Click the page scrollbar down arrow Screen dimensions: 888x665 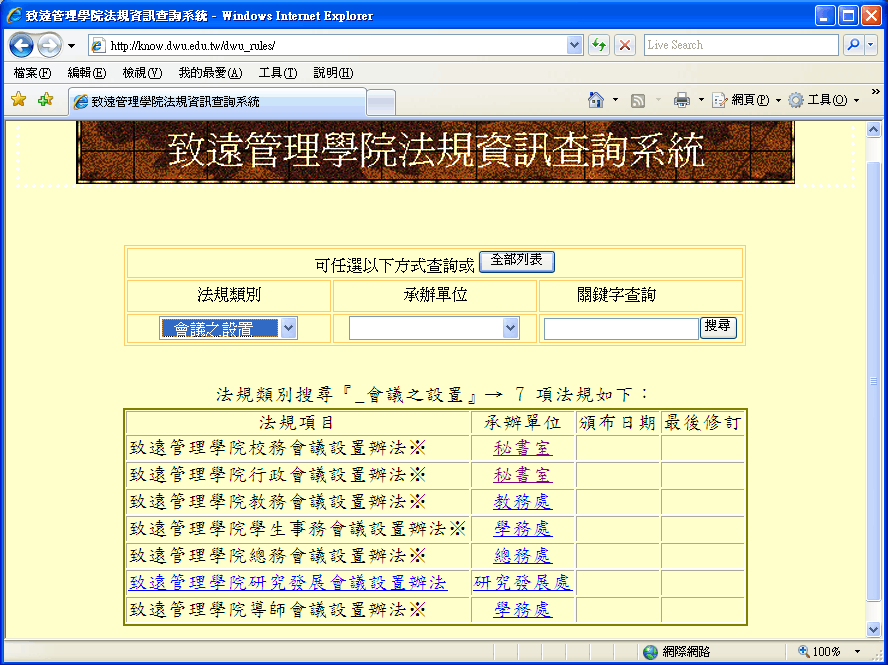tap(873, 629)
